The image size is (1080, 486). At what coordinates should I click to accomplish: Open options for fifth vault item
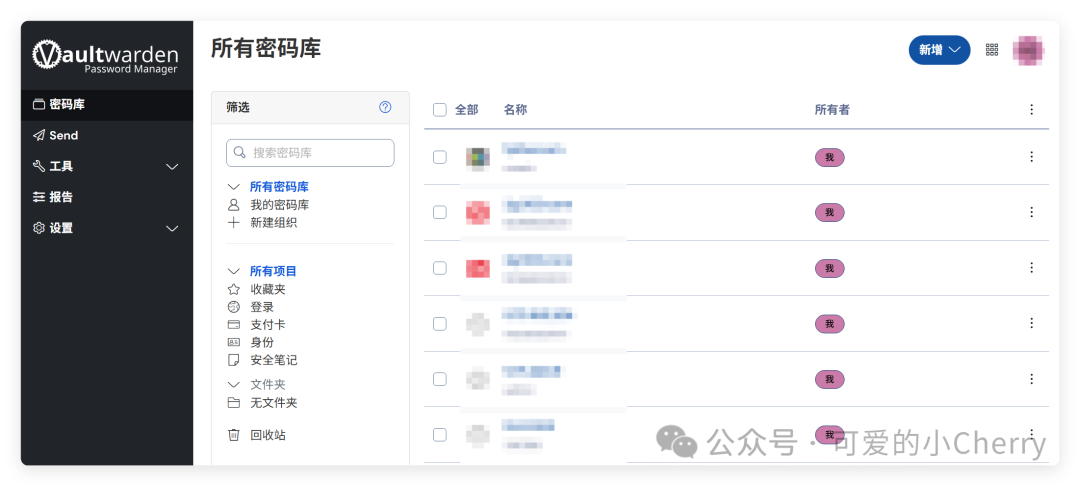point(1031,379)
